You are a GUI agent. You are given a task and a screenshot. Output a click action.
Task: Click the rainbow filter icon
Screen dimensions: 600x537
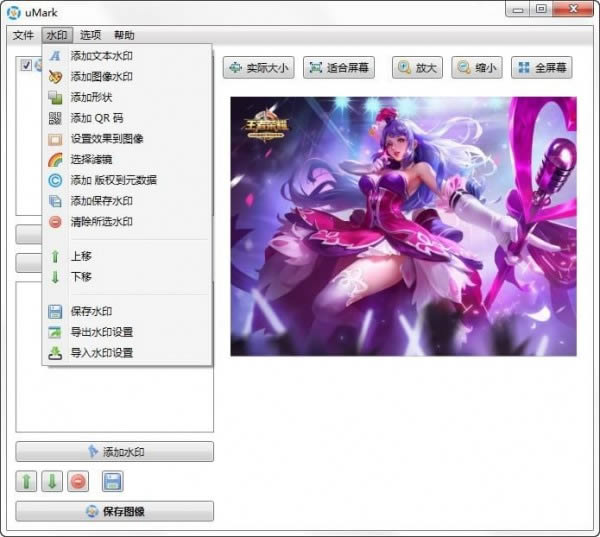click(x=55, y=160)
